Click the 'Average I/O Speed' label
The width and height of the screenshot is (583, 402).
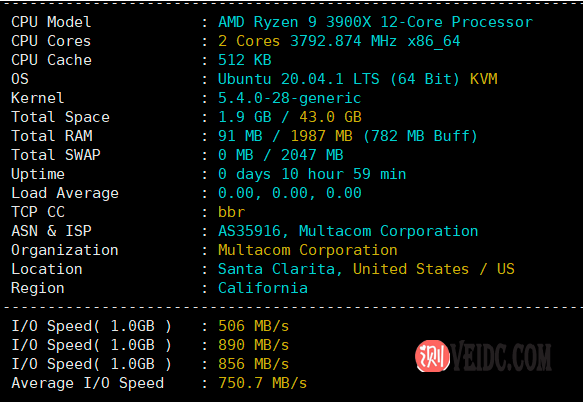(87, 383)
